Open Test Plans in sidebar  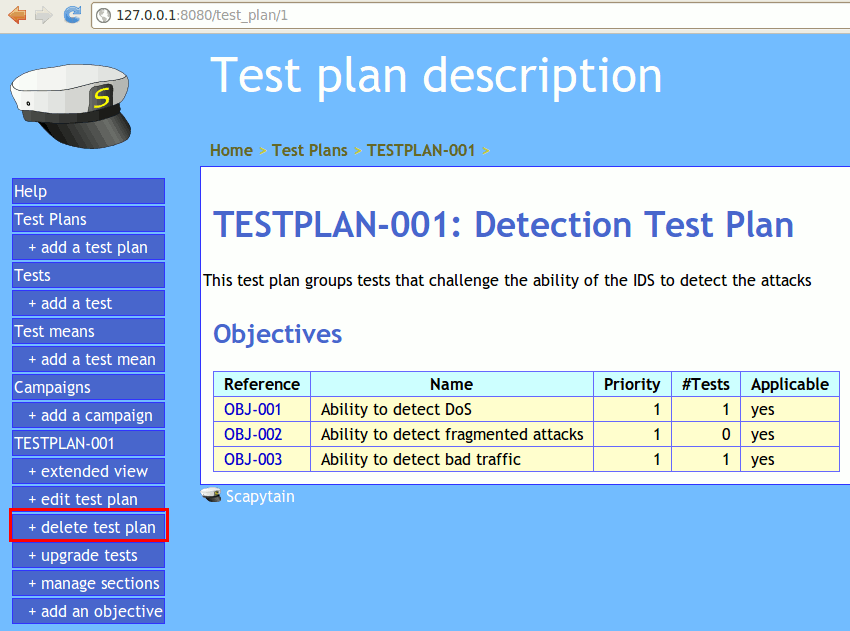point(88,219)
